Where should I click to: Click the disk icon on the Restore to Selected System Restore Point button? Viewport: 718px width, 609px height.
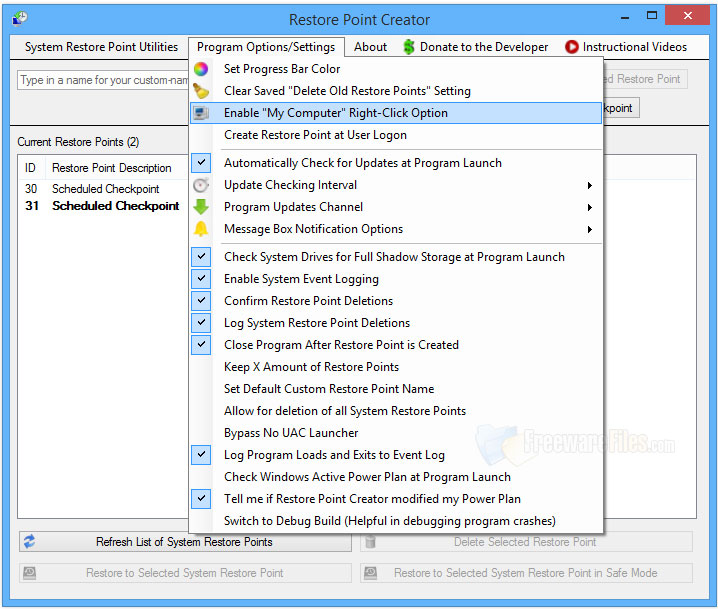29,573
